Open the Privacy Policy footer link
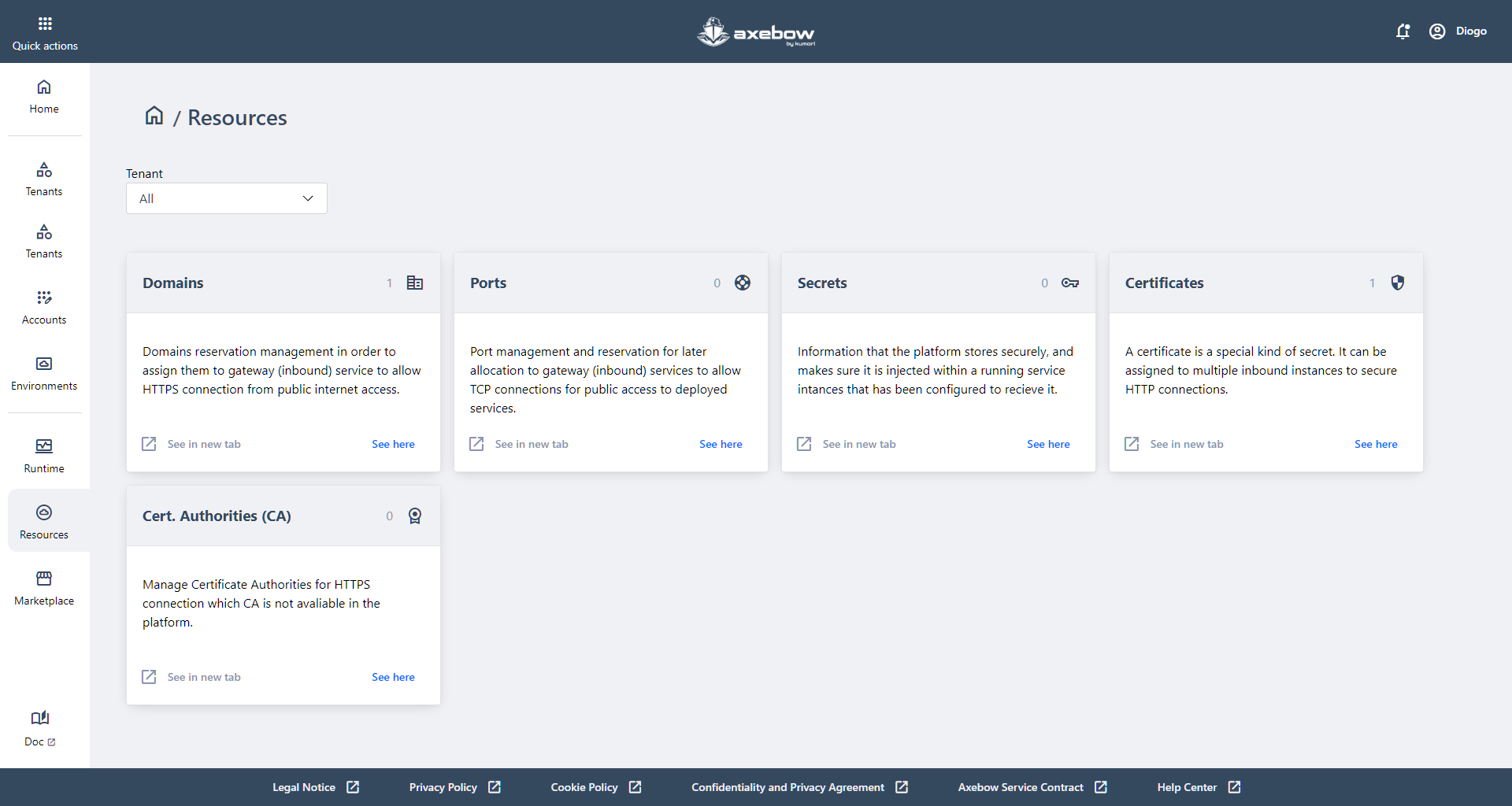The height and width of the screenshot is (806, 1512). click(x=454, y=787)
